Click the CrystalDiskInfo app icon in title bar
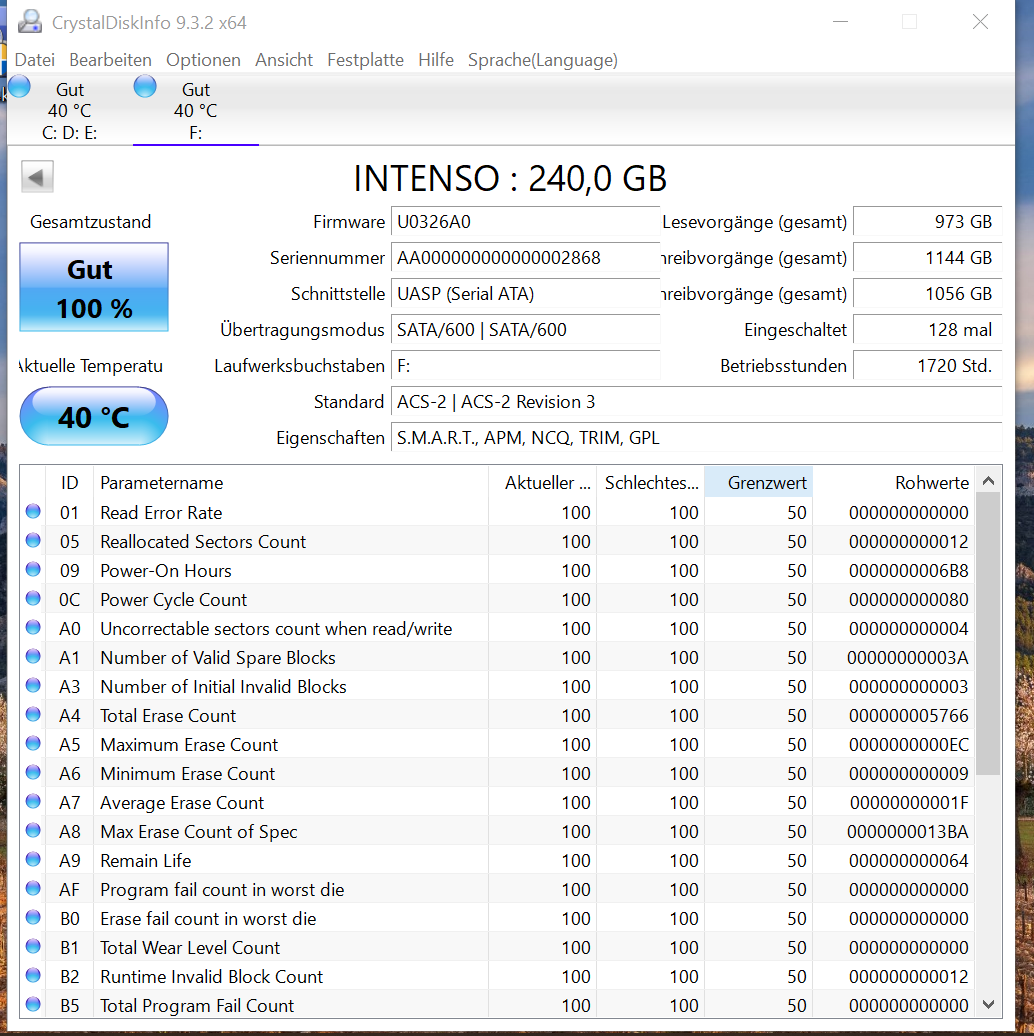Image resolution: width=1034 pixels, height=1036 pixels. (x=29, y=22)
